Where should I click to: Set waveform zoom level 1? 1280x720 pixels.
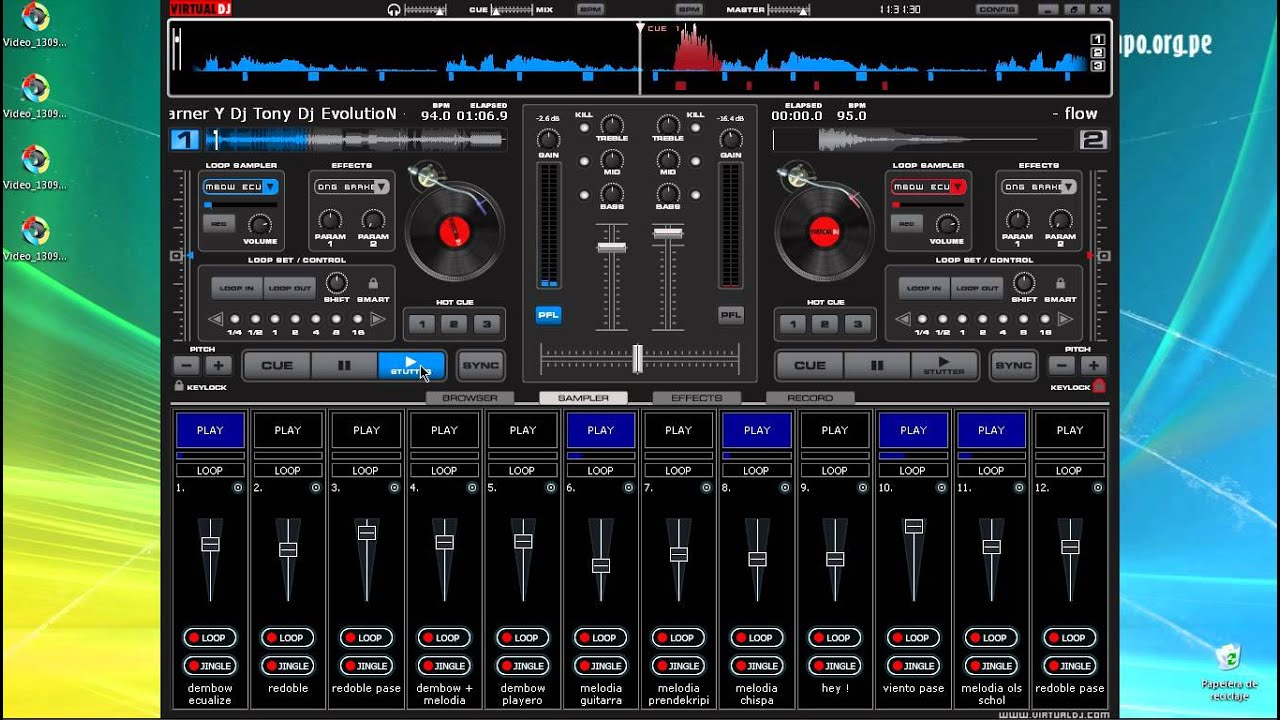[1098, 40]
